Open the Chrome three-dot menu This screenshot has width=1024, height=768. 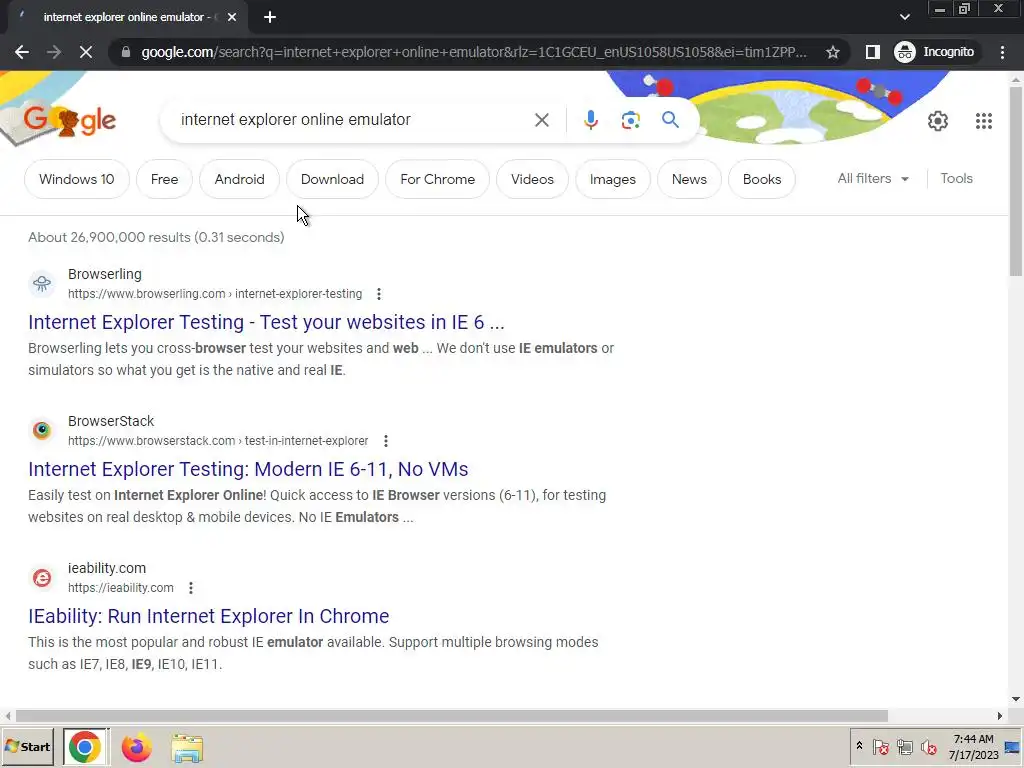(x=1002, y=52)
